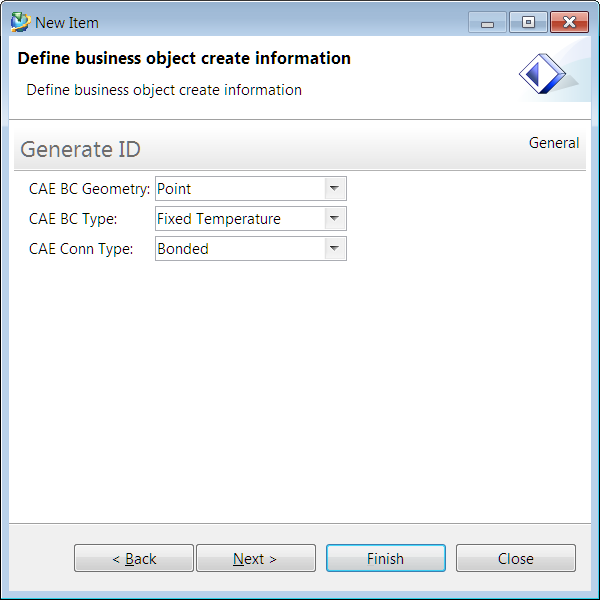The image size is (600, 600).
Task: Go to the previous step with Back
Action: point(134,559)
